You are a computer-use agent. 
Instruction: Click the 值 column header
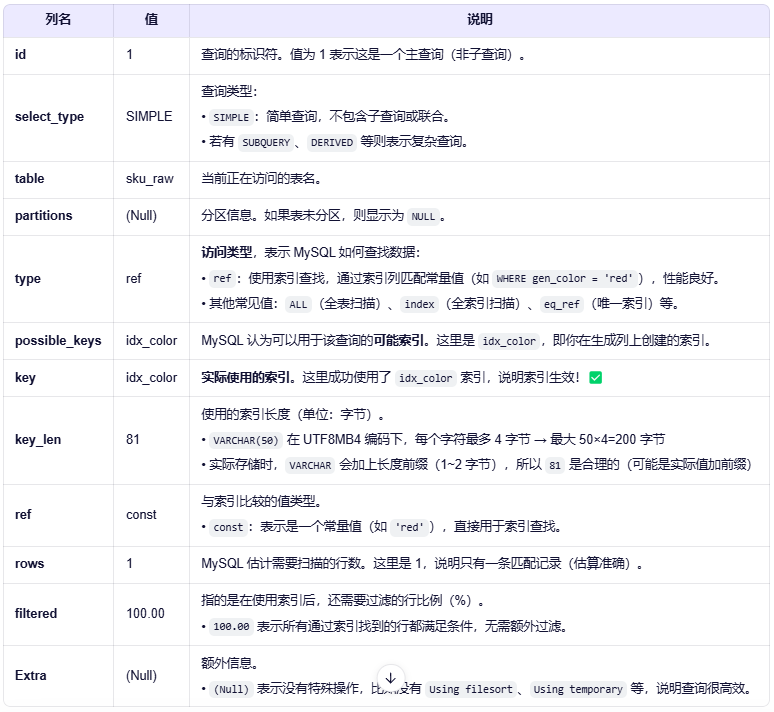point(151,19)
